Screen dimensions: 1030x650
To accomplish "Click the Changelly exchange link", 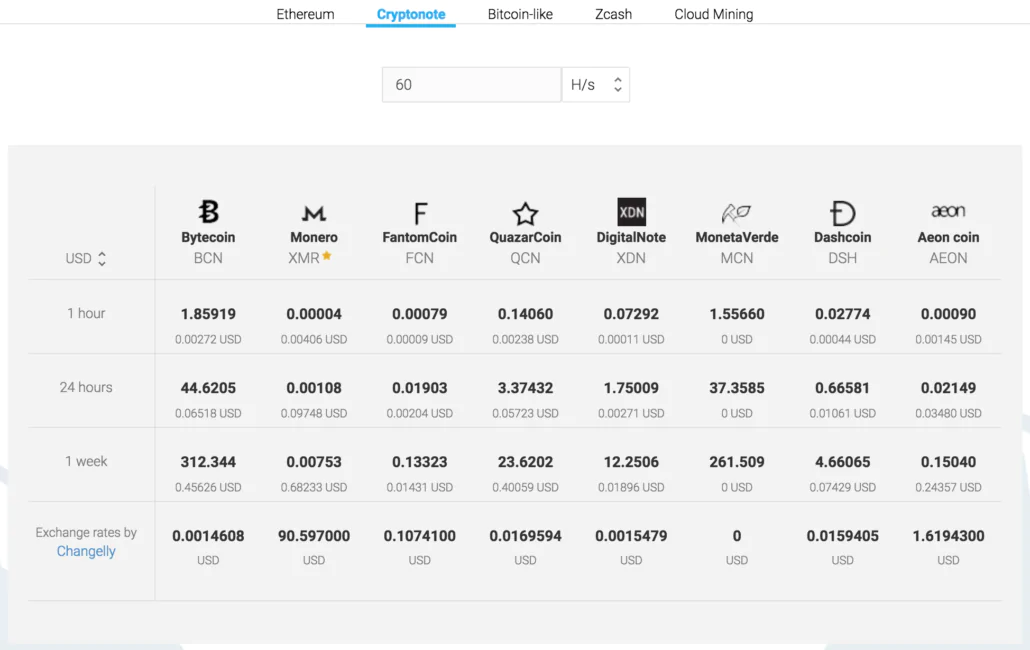I will click(x=85, y=551).
